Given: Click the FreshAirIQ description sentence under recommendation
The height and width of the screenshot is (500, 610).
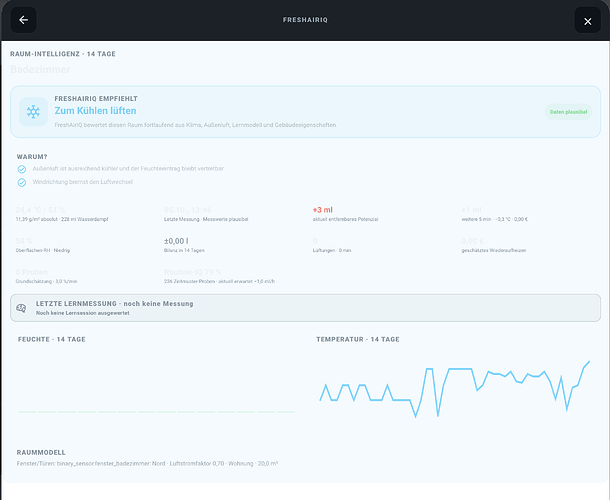Looking at the screenshot, I should (x=196, y=125).
